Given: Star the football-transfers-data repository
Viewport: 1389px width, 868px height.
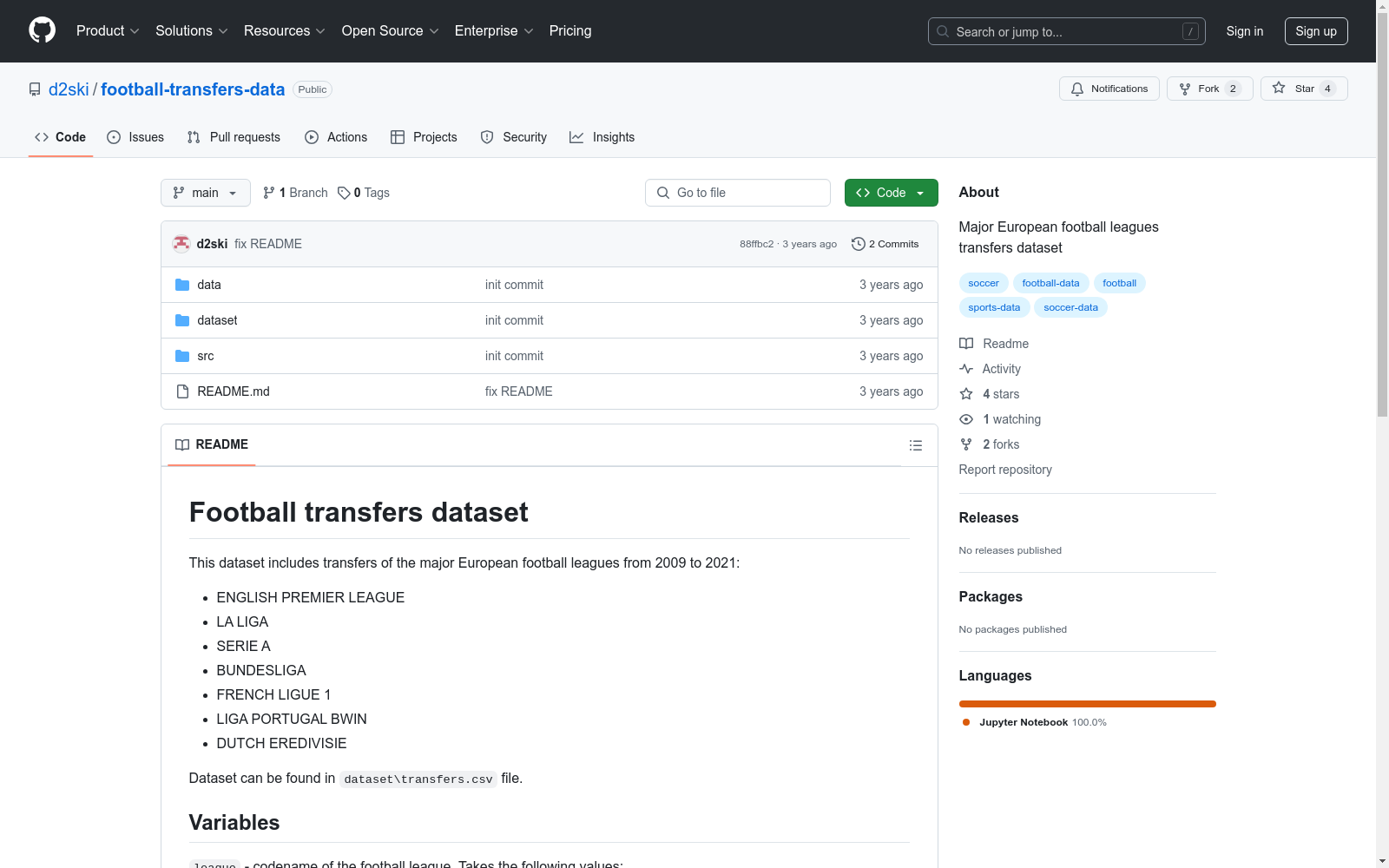Looking at the screenshot, I should [1304, 89].
